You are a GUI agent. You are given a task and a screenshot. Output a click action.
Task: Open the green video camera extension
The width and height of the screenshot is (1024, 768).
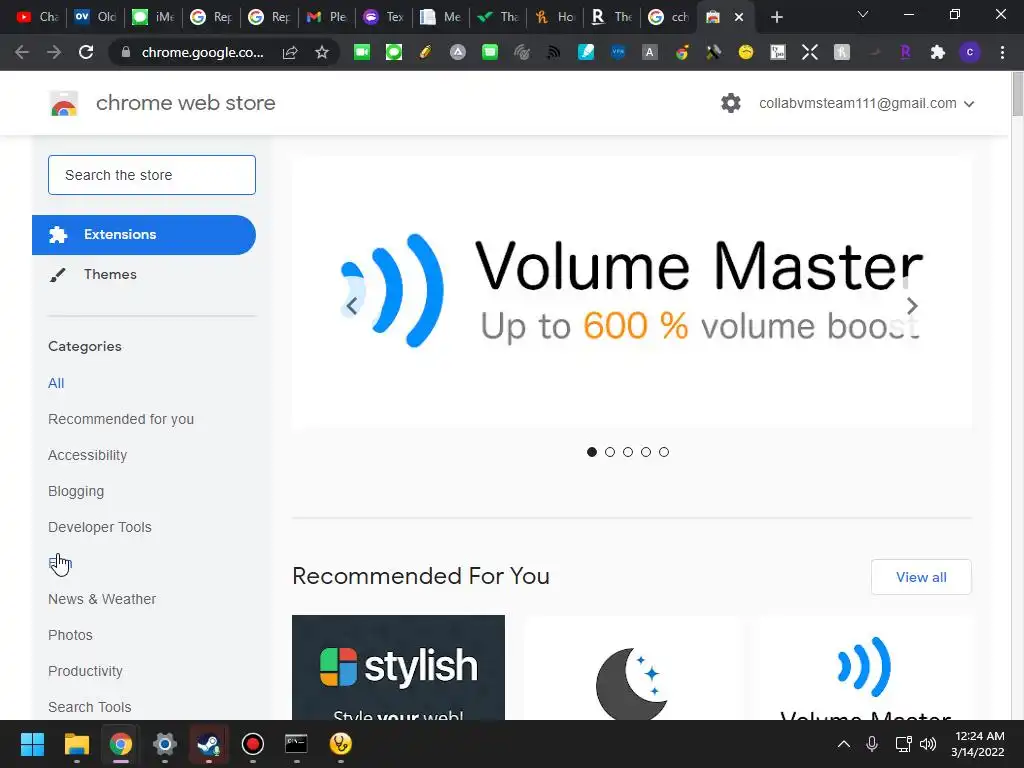pyautogui.click(x=362, y=52)
